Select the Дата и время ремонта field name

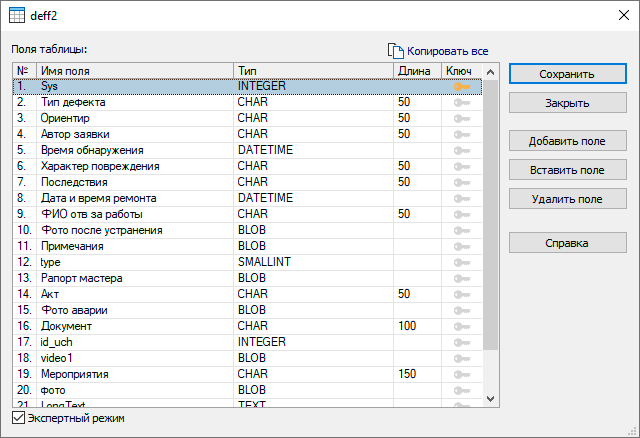(98, 198)
